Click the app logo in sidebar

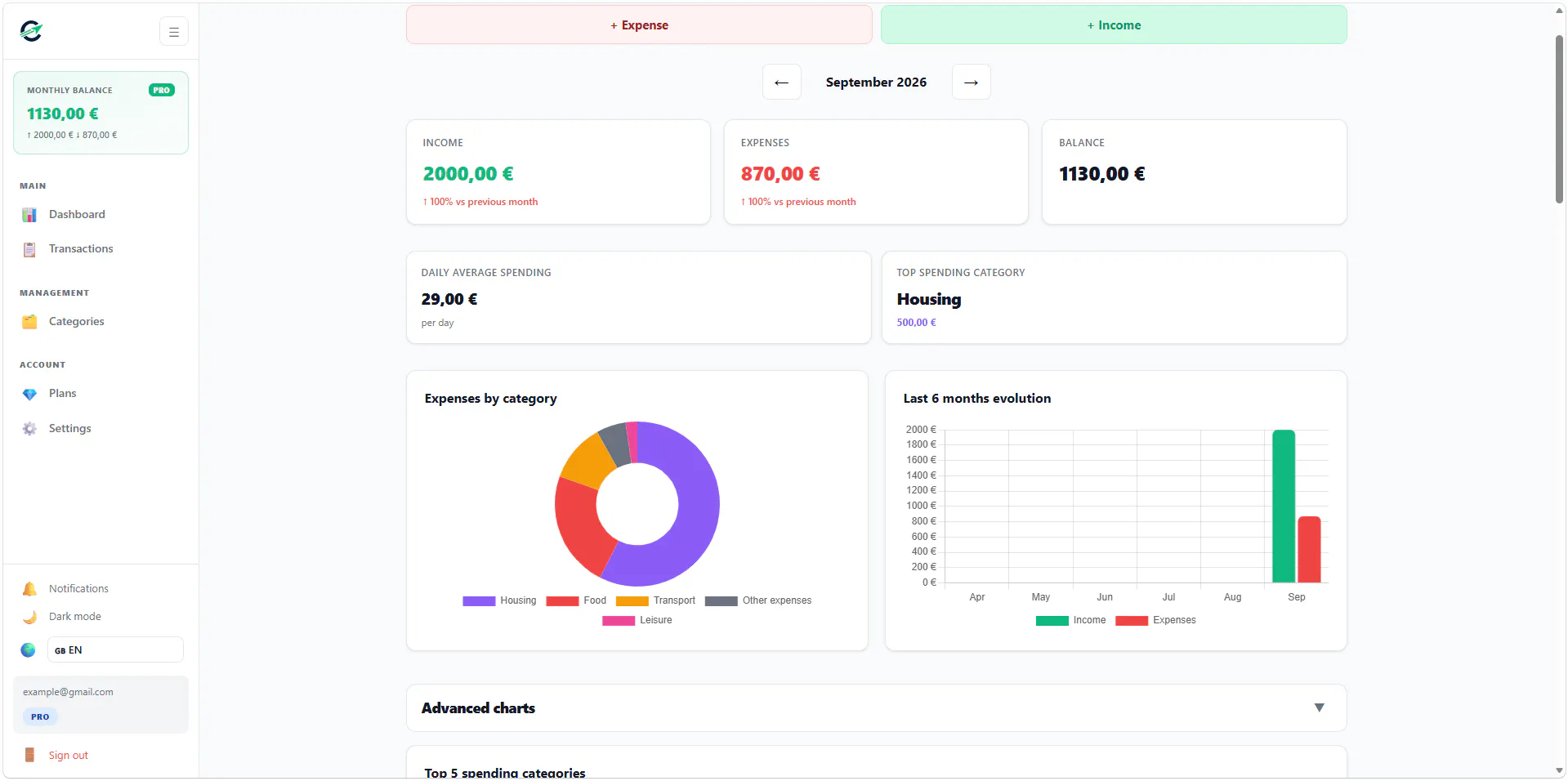tap(31, 31)
